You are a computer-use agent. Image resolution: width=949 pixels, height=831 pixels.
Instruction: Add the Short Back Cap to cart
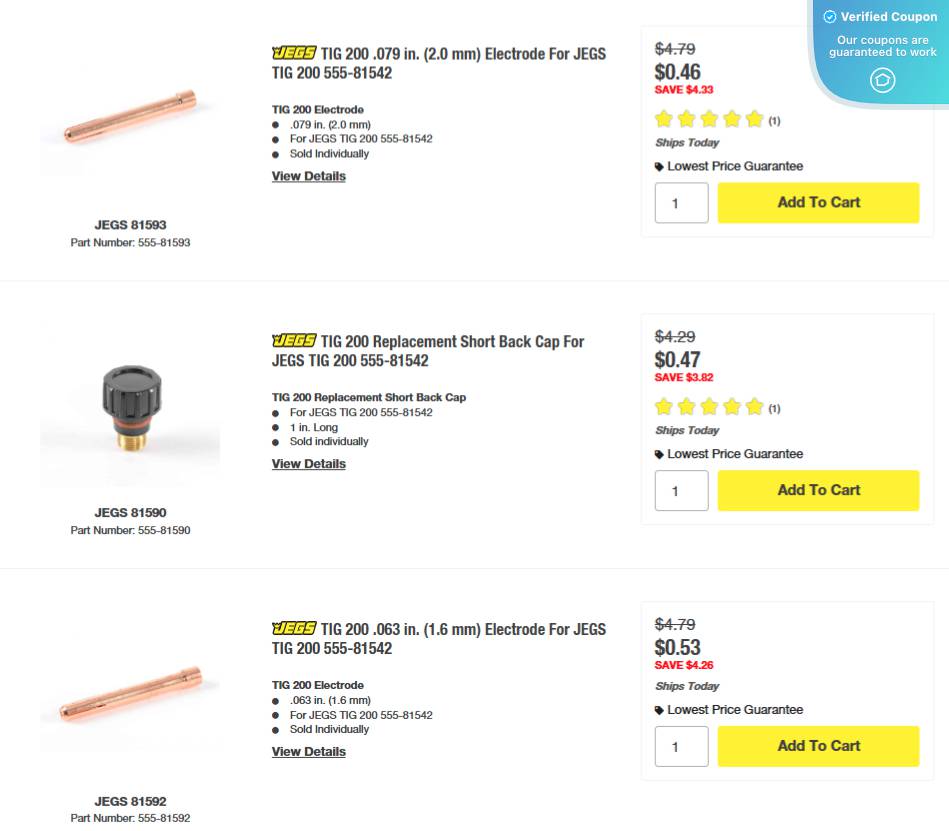(818, 490)
